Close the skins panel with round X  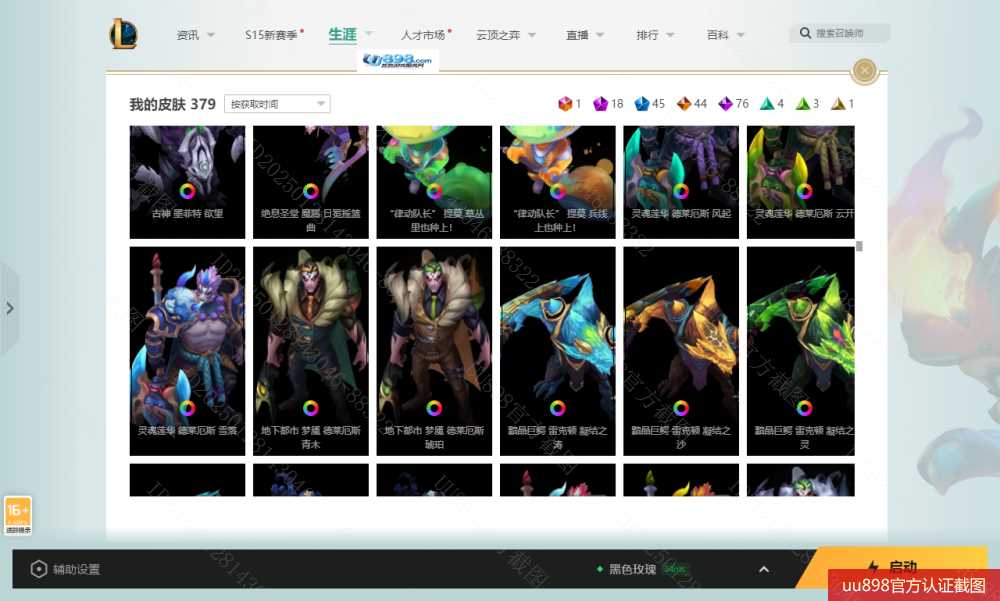865,70
